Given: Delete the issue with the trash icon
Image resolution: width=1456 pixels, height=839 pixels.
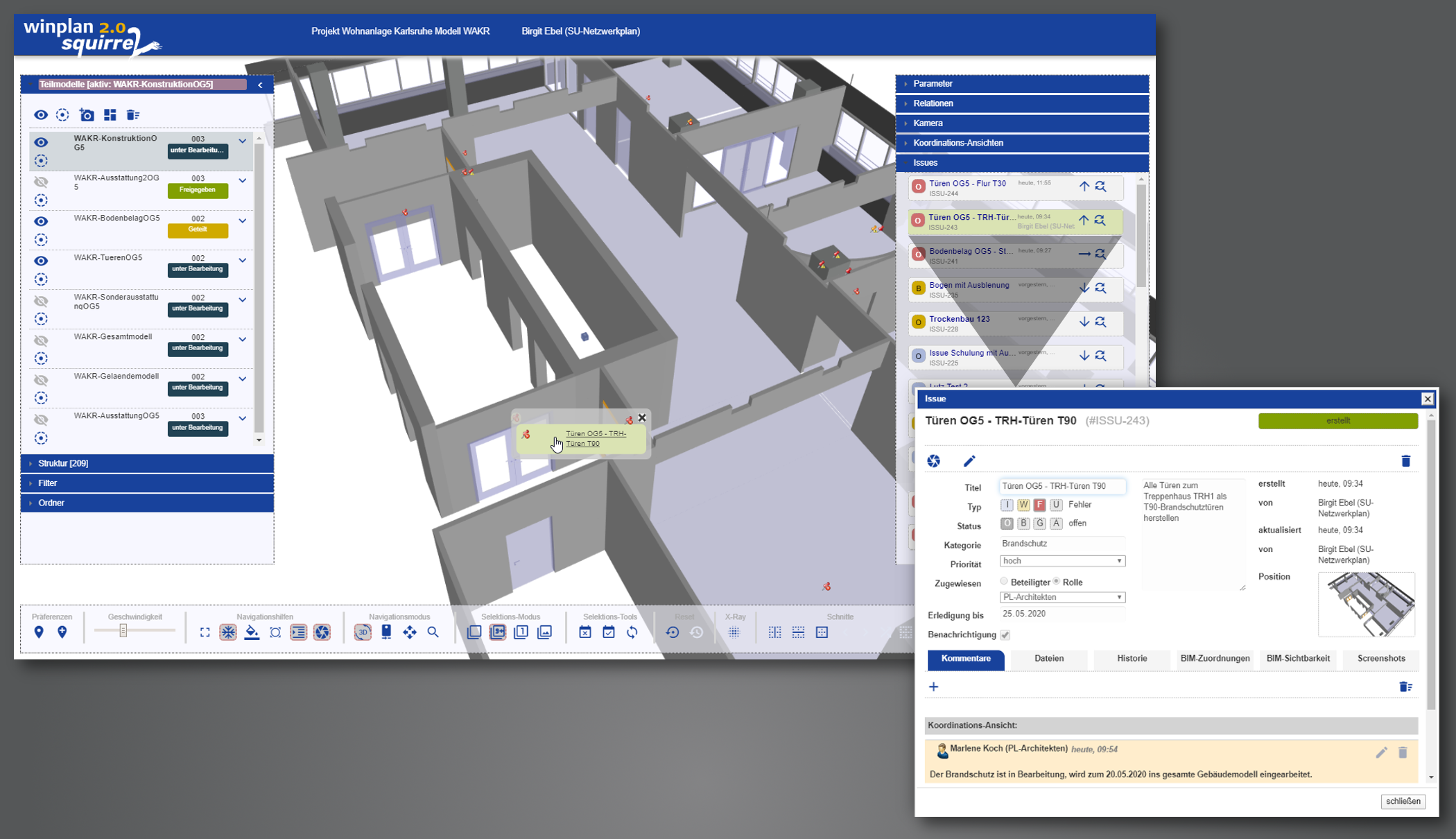Looking at the screenshot, I should [x=1405, y=461].
